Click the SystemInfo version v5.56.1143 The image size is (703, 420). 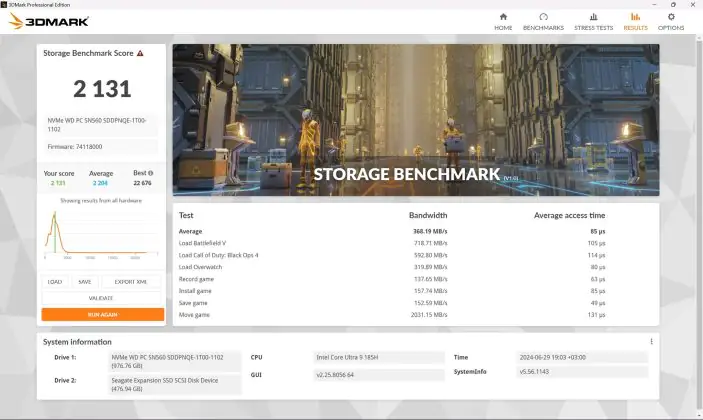point(582,372)
